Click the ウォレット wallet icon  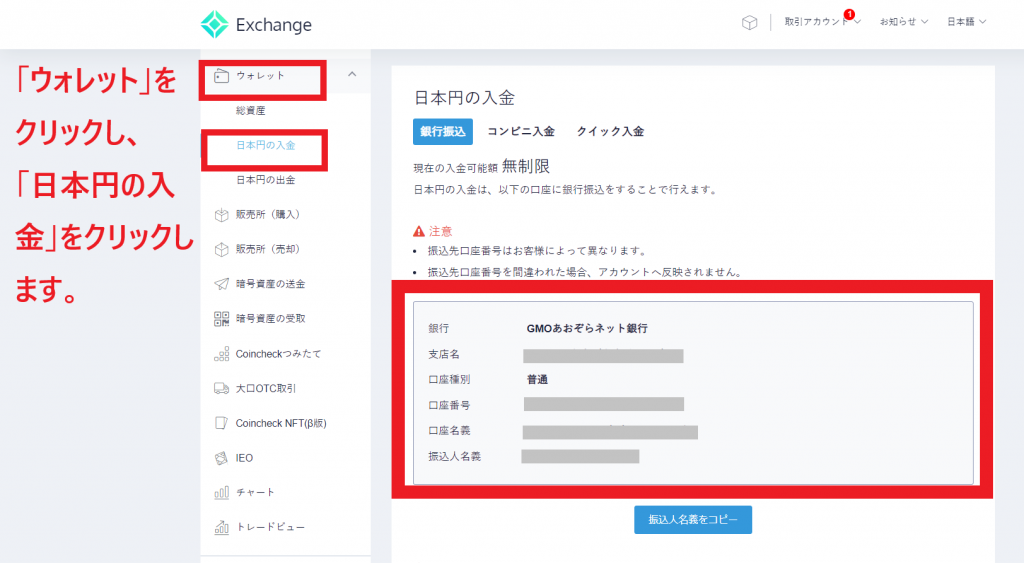pyautogui.click(x=221, y=76)
